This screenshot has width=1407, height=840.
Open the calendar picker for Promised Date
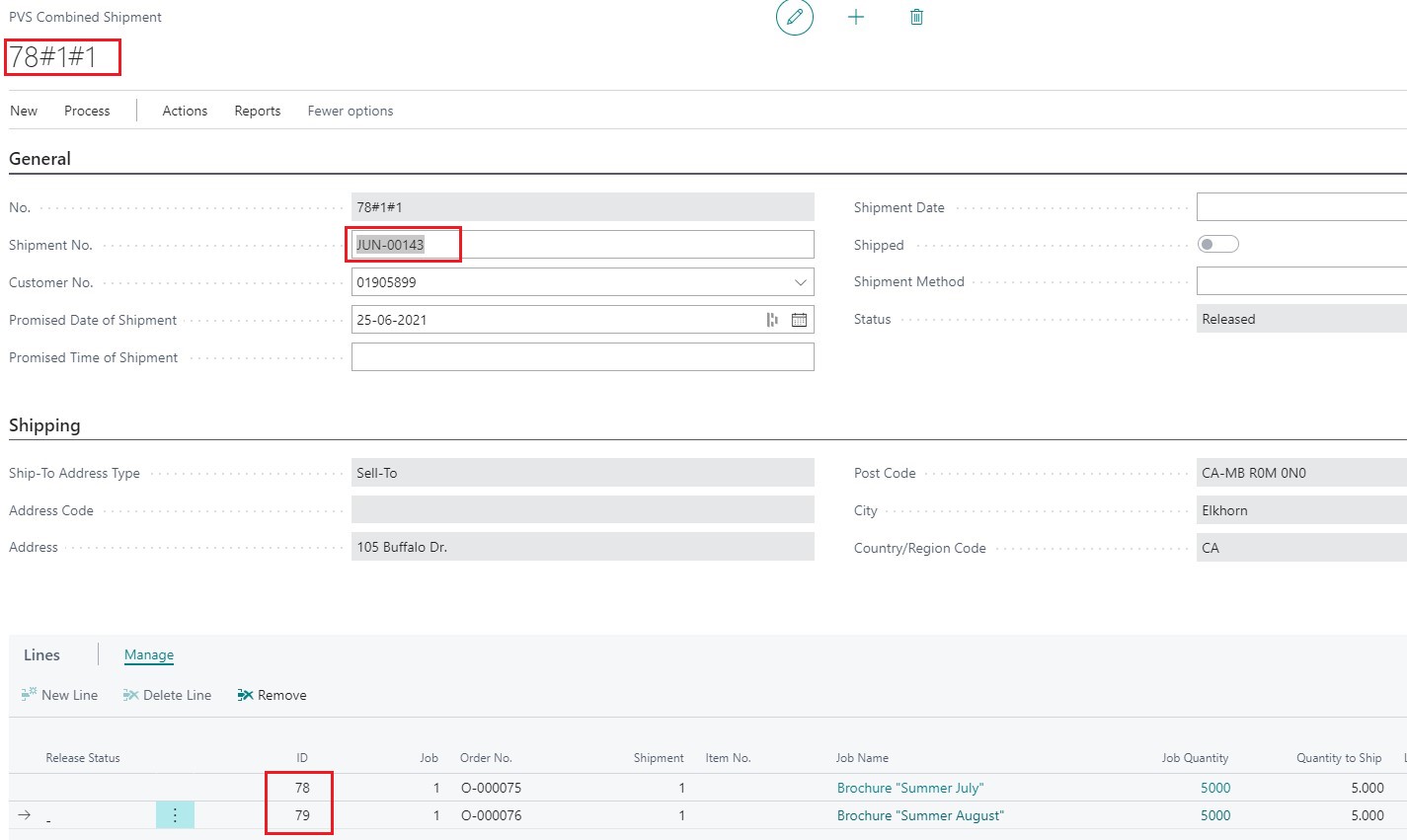tap(799, 320)
